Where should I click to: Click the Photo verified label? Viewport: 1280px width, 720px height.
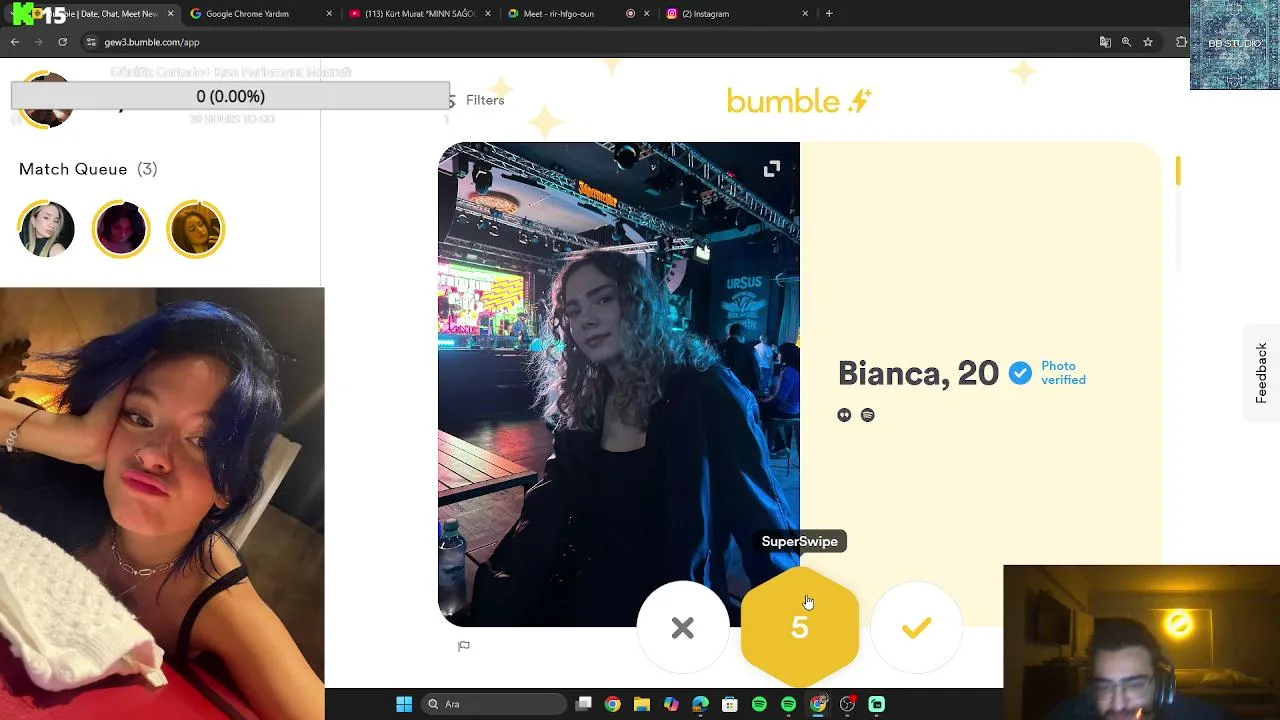[1063, 373]
